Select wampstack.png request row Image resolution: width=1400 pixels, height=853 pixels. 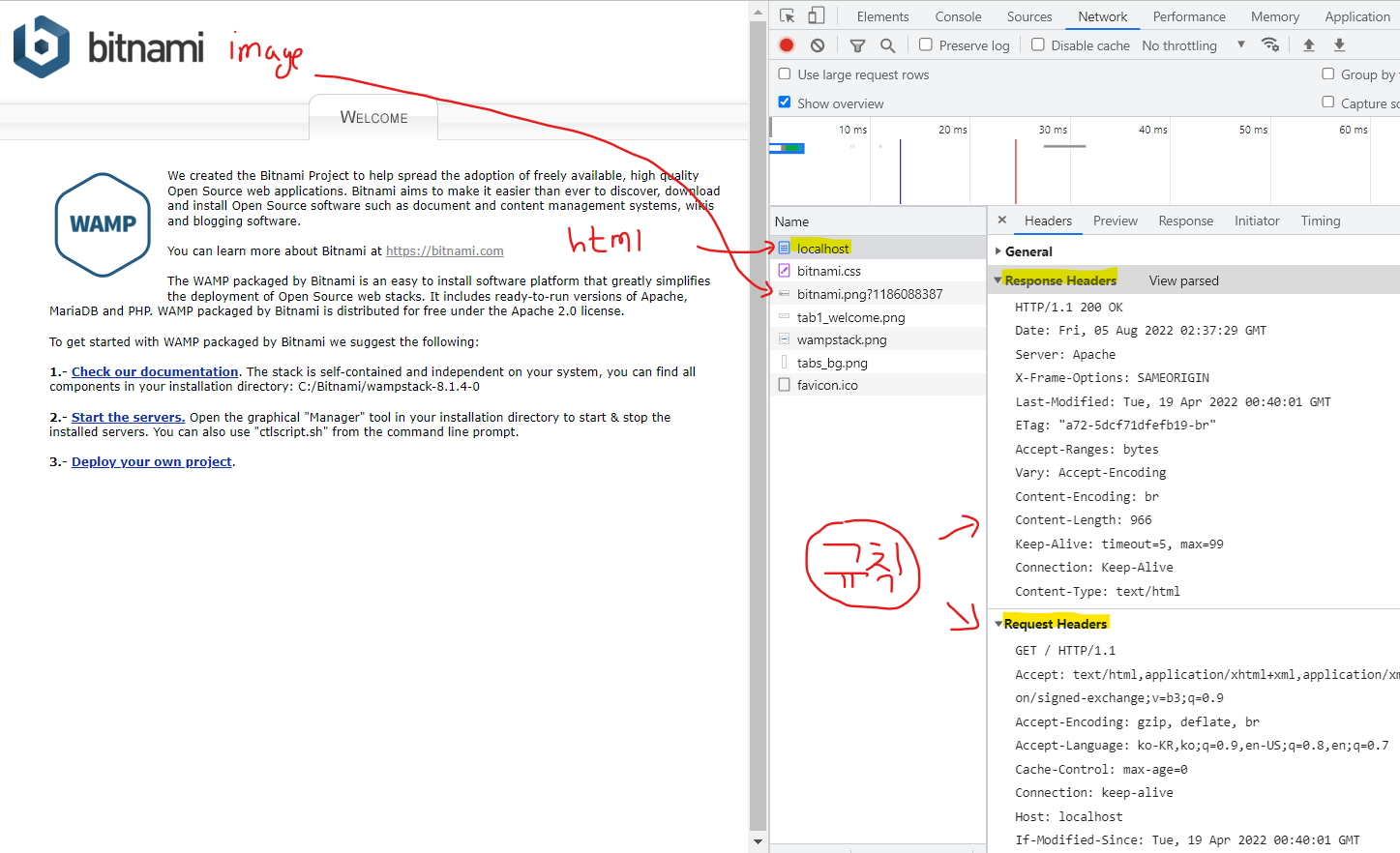pos(878,339)
